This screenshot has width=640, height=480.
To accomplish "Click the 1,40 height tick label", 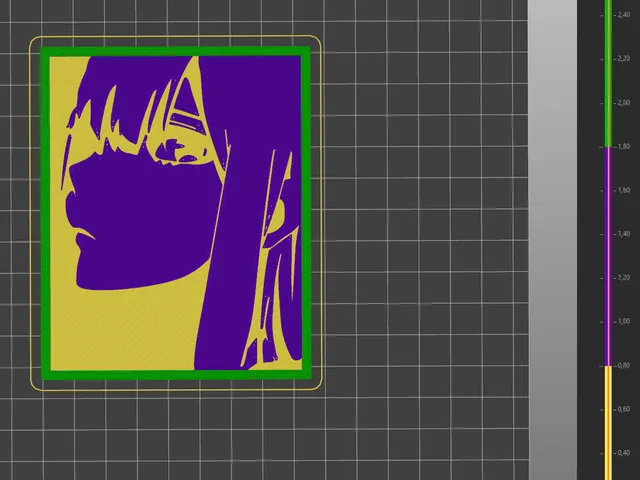I will pyautogui.click(x=624, y=234).
